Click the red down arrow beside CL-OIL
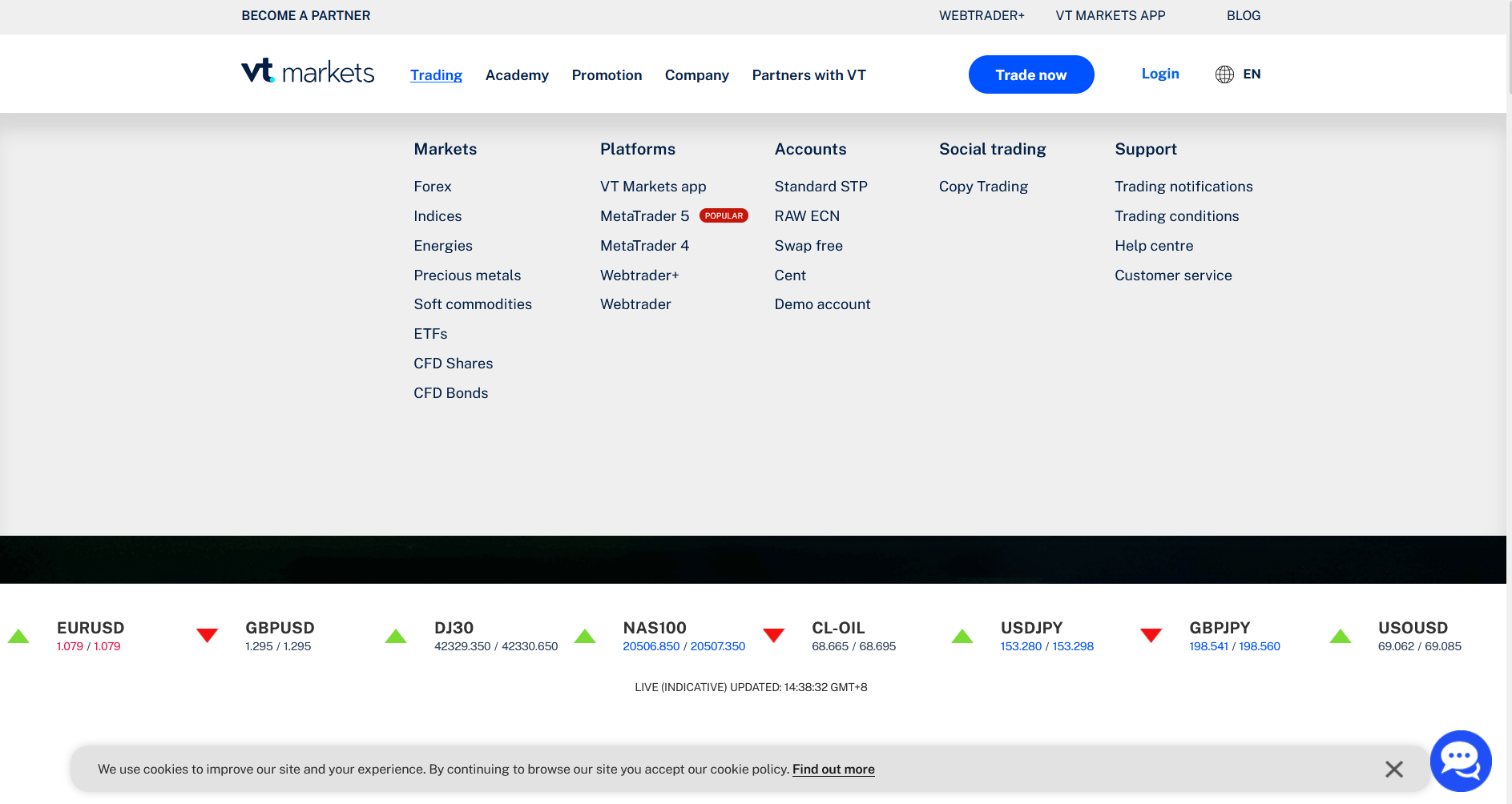Viewport: 1512px width, 804px height. click(774, 636)
